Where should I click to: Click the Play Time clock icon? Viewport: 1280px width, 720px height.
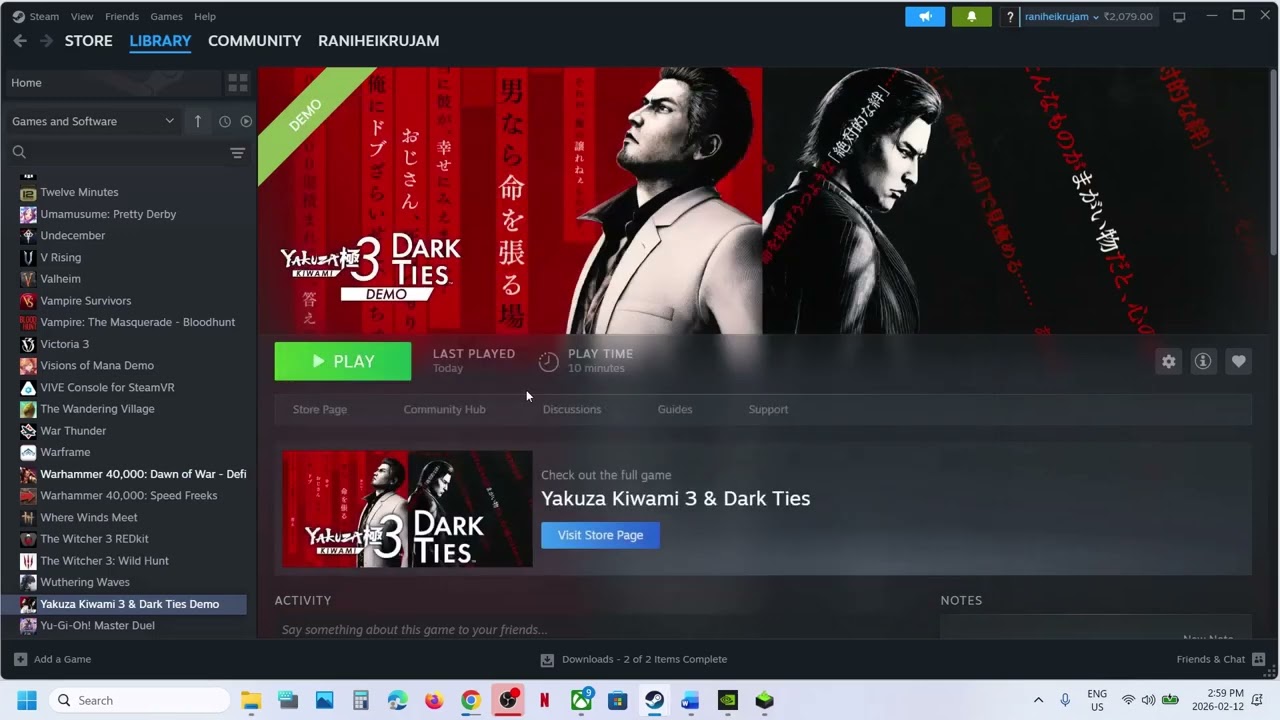coord(548,362)
